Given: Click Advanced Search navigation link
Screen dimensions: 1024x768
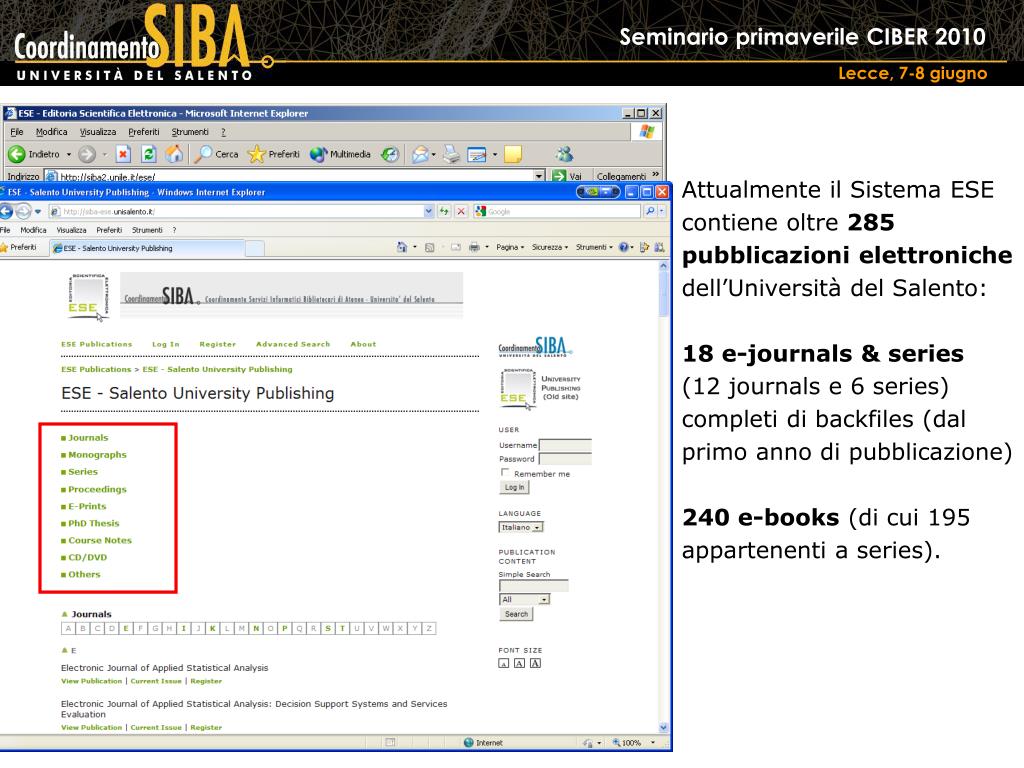Looking at the screenshot, I should point(293,344).
